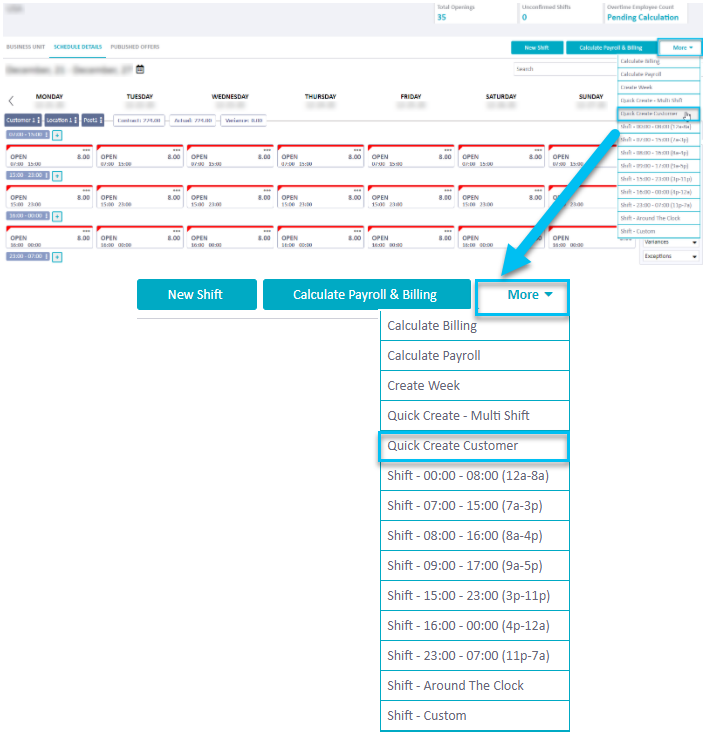This screenshot has height=733, width=704.
Task: Open Sunday 07:00-15:00 open shift card
Action: (x=583, y=157)
